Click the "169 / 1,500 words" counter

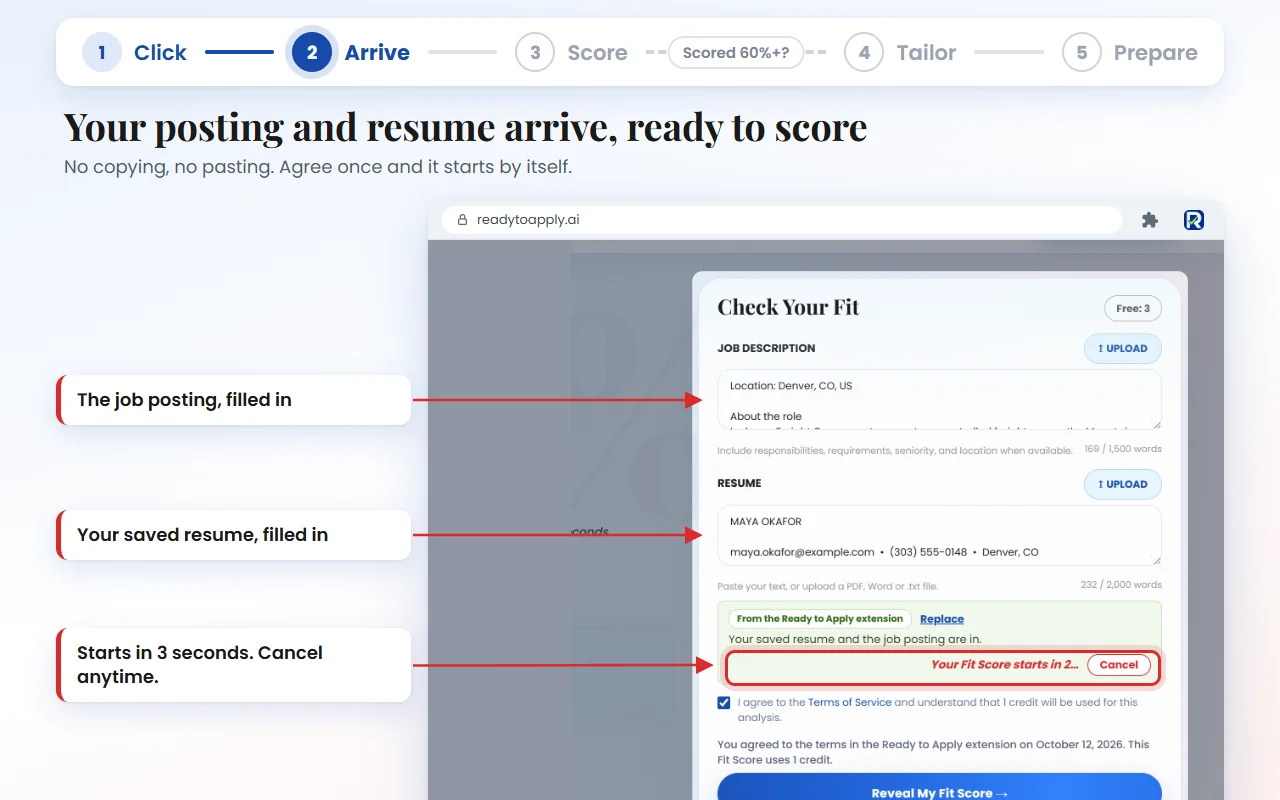coord(1123,449)
